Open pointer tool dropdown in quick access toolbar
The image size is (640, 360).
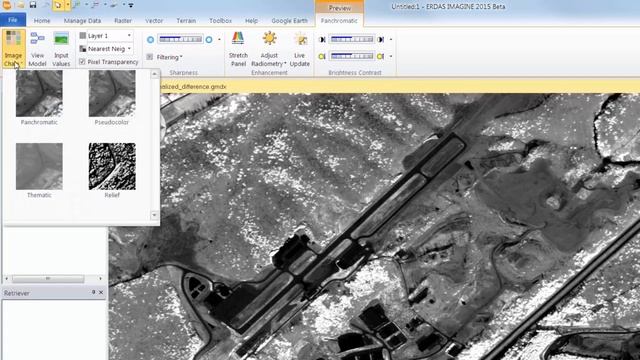click(67, 5)
